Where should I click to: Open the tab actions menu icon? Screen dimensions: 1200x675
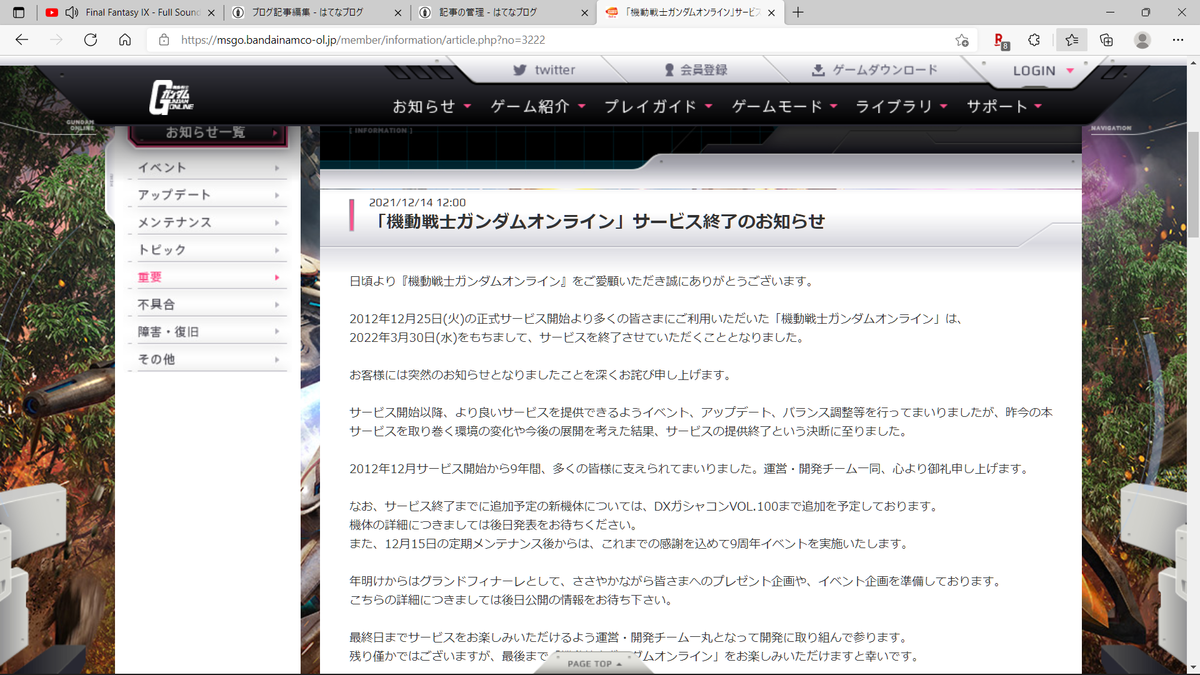[18, 12]
